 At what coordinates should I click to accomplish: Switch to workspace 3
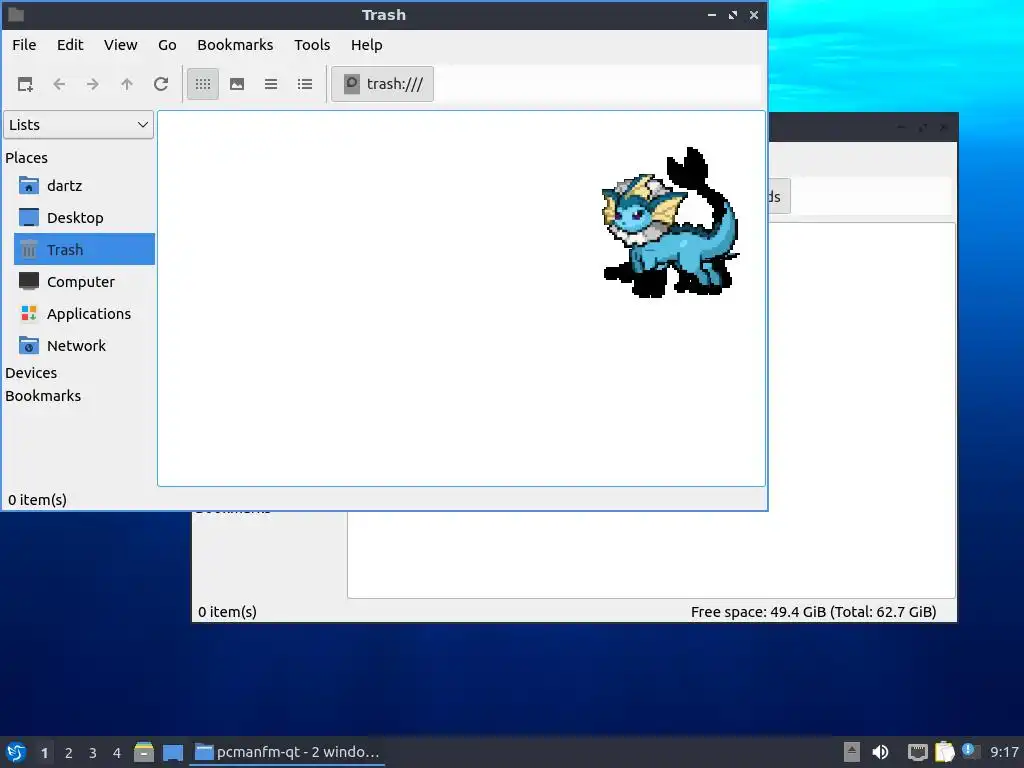93,753
